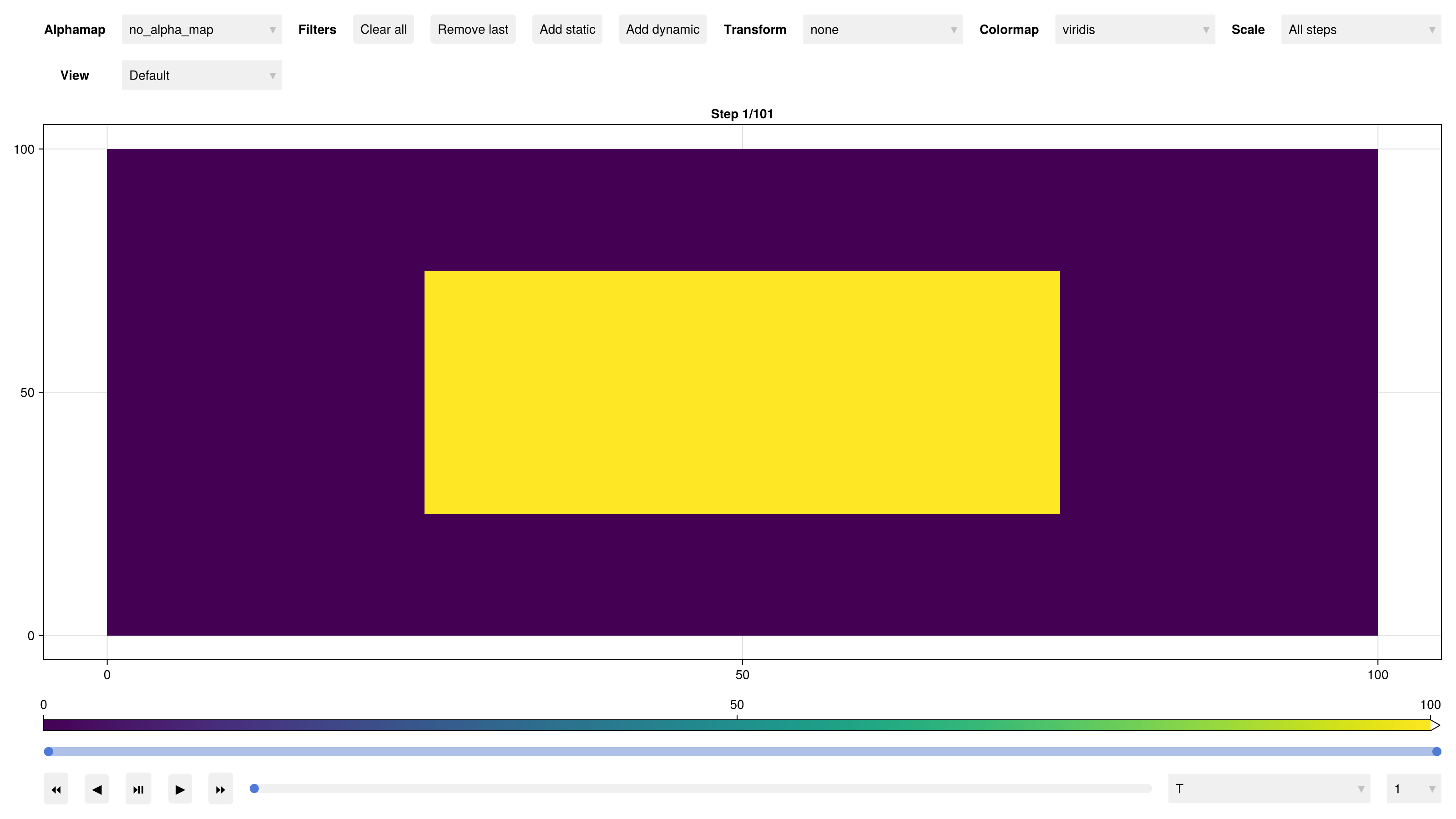The width and height of the screenshot is (1456, 819).
Task: Play forward with the right arrow icon
Action: (180, 789)
